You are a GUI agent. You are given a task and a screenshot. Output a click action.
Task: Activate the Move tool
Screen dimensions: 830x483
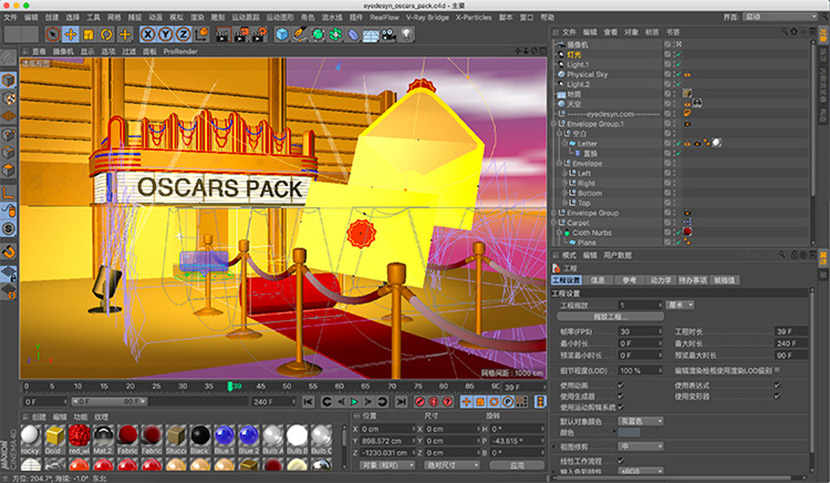click(x=70, y=35)
